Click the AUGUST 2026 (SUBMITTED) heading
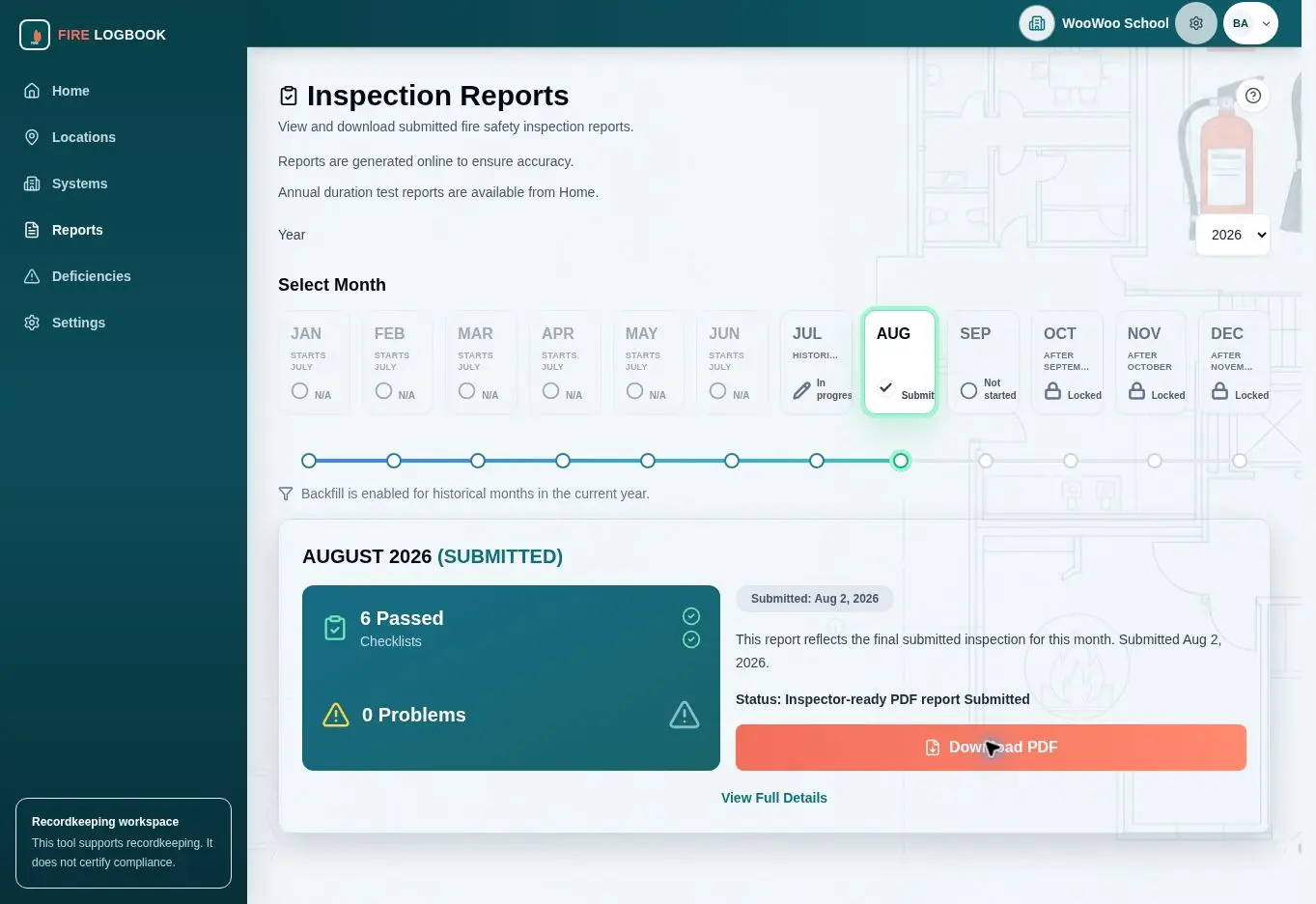This screenshot has width=1316, height=904. pyautogui.click(x=433, y=556)
